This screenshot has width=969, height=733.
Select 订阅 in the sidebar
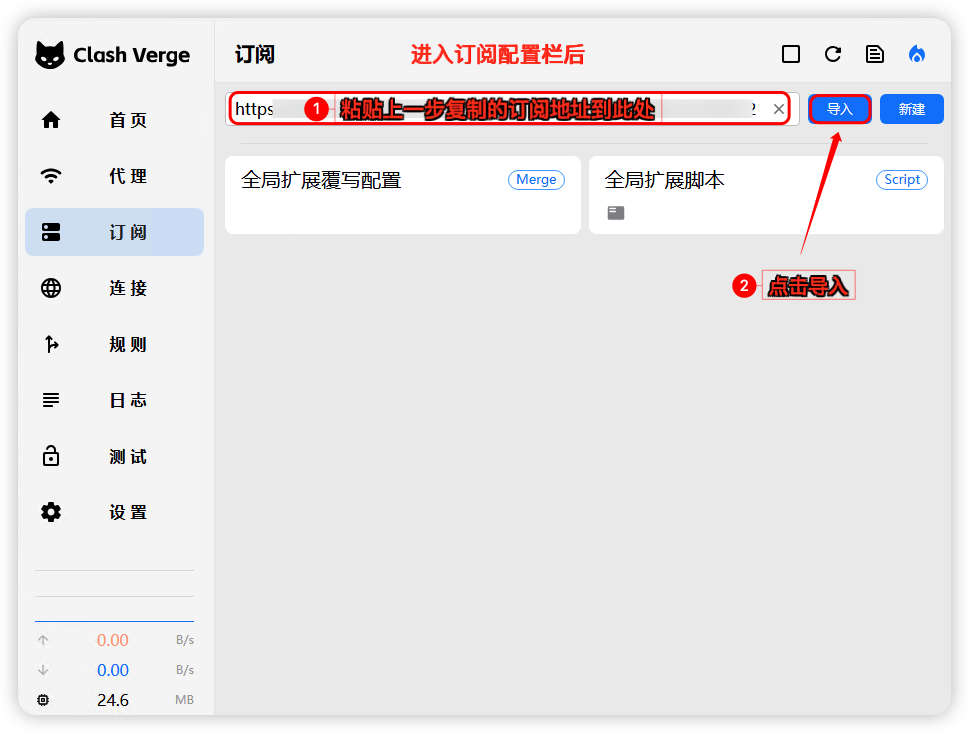coord(114,232)
